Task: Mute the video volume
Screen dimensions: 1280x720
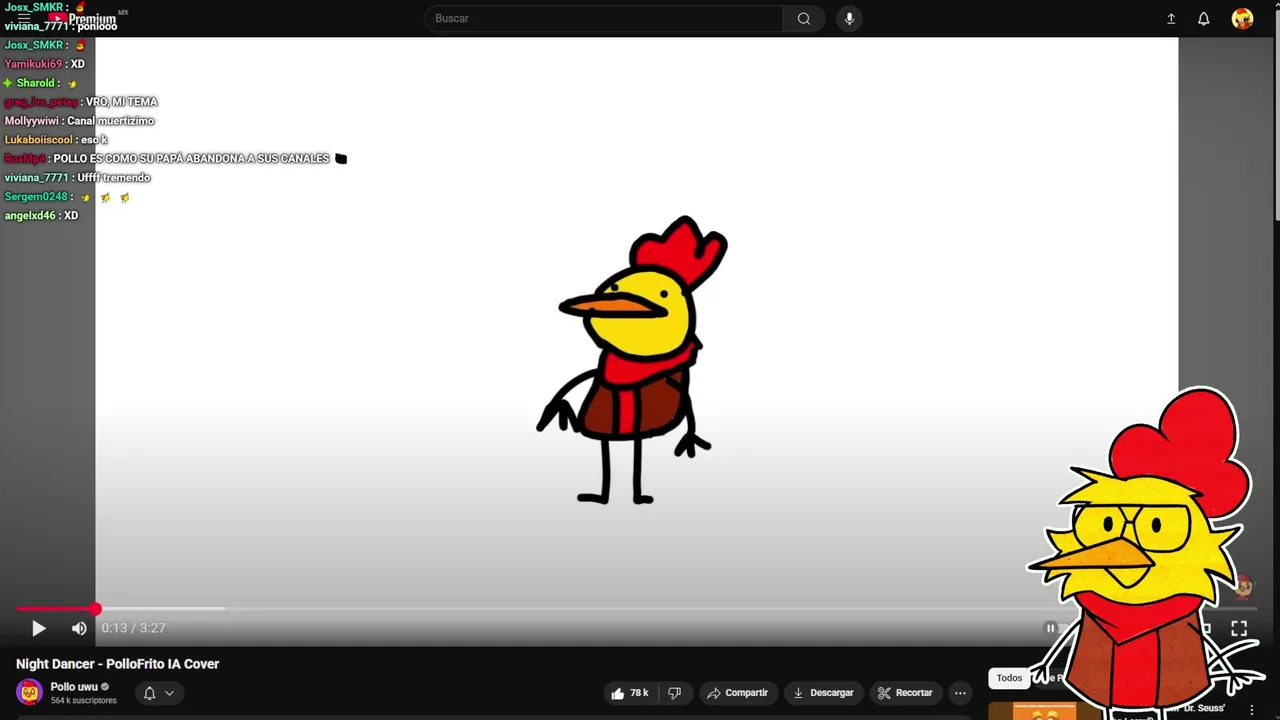Action: (x=79, y=628)
